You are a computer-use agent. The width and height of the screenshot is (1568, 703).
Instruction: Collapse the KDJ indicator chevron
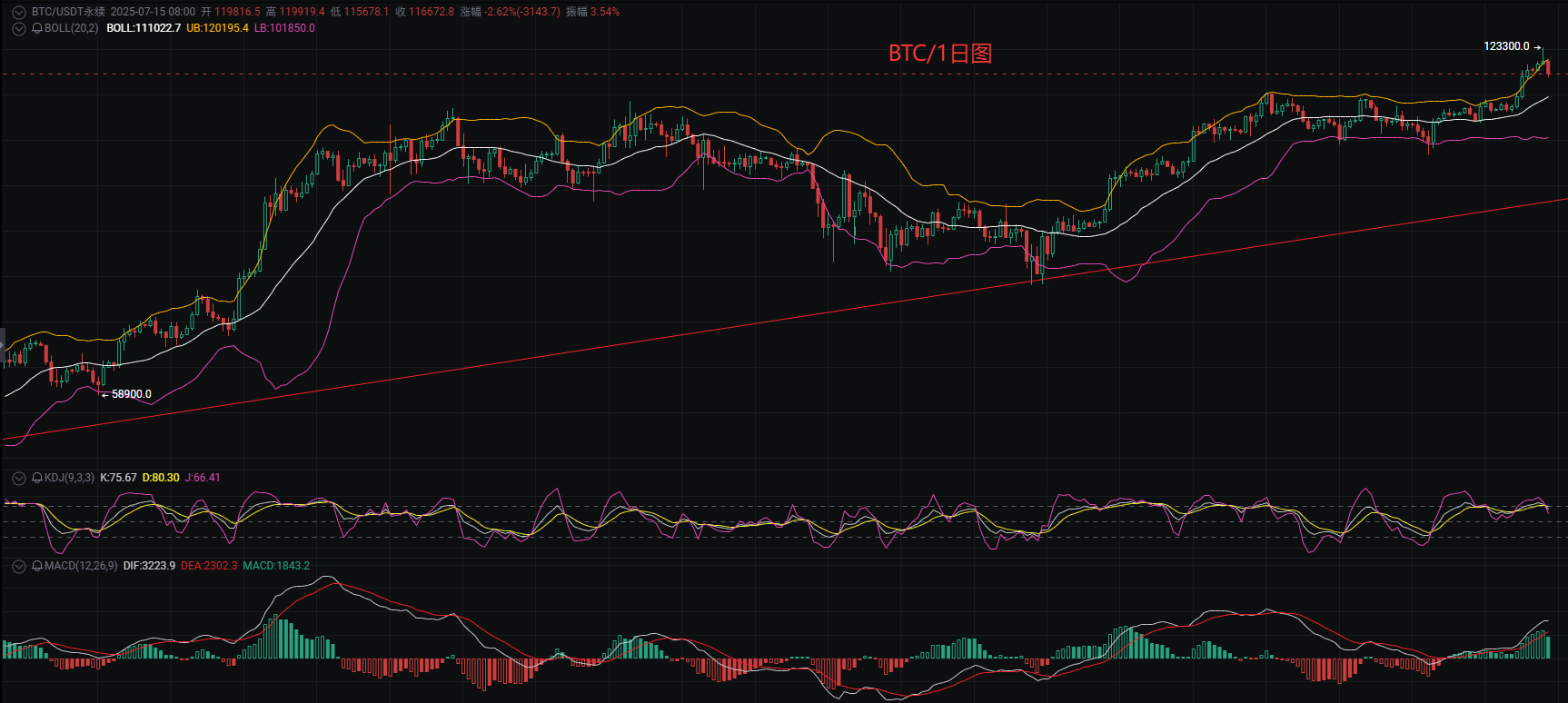pyautogui.click(x=19, y=478)
